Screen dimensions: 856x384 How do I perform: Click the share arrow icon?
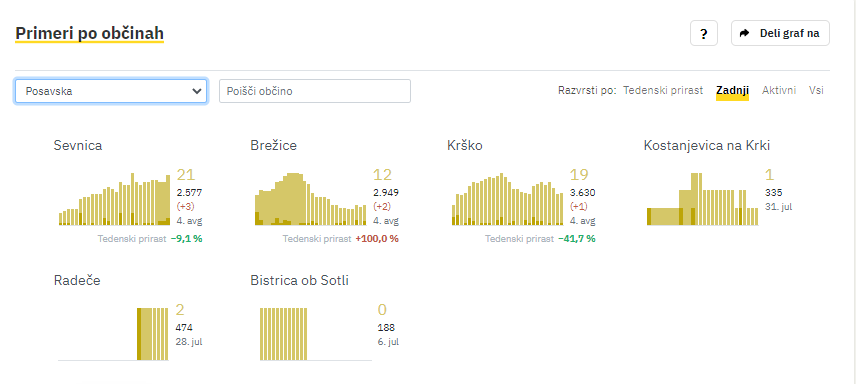(x=744, y=33)
